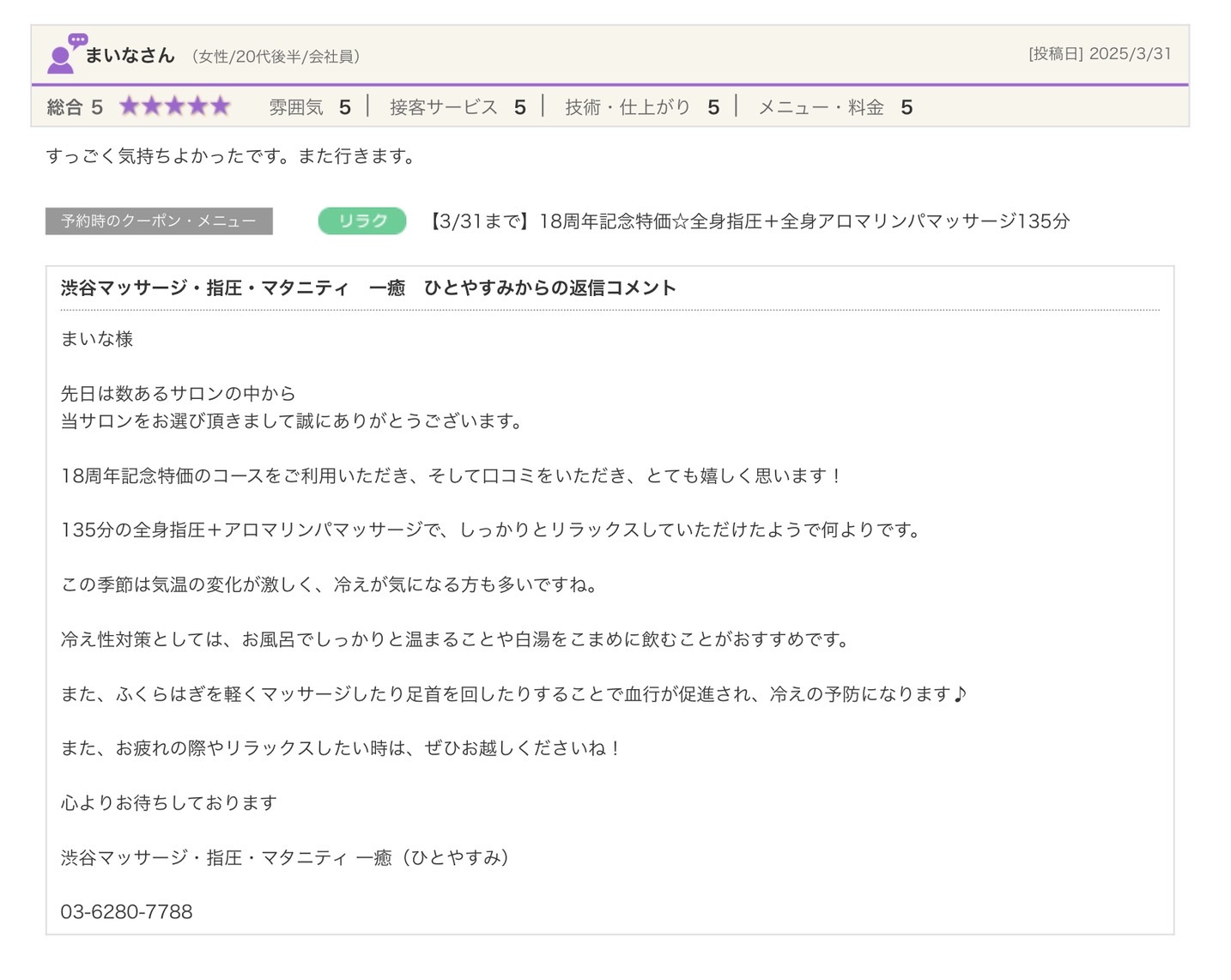Click the phone number 03-6280-7788
Image resolution: width=1231 pixels, height=980 pixels.
126,911
